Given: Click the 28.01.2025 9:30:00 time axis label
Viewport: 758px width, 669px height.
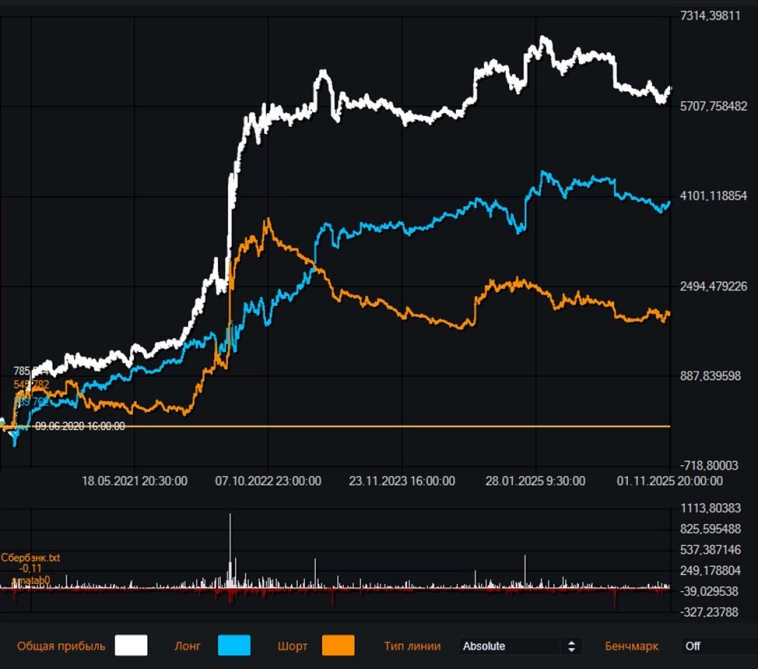Looking at the screenshot, I should [x=536, y=481].
